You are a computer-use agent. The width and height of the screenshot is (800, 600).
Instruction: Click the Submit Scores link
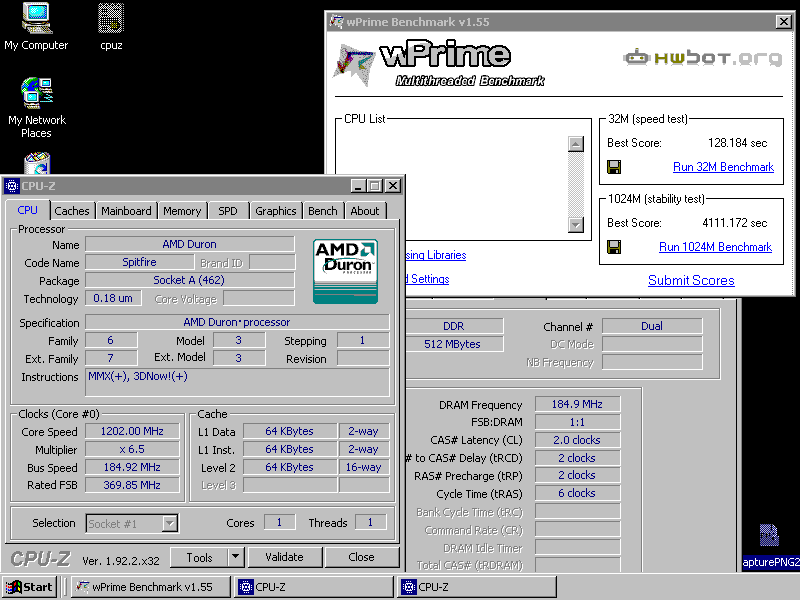pos(691,280)
